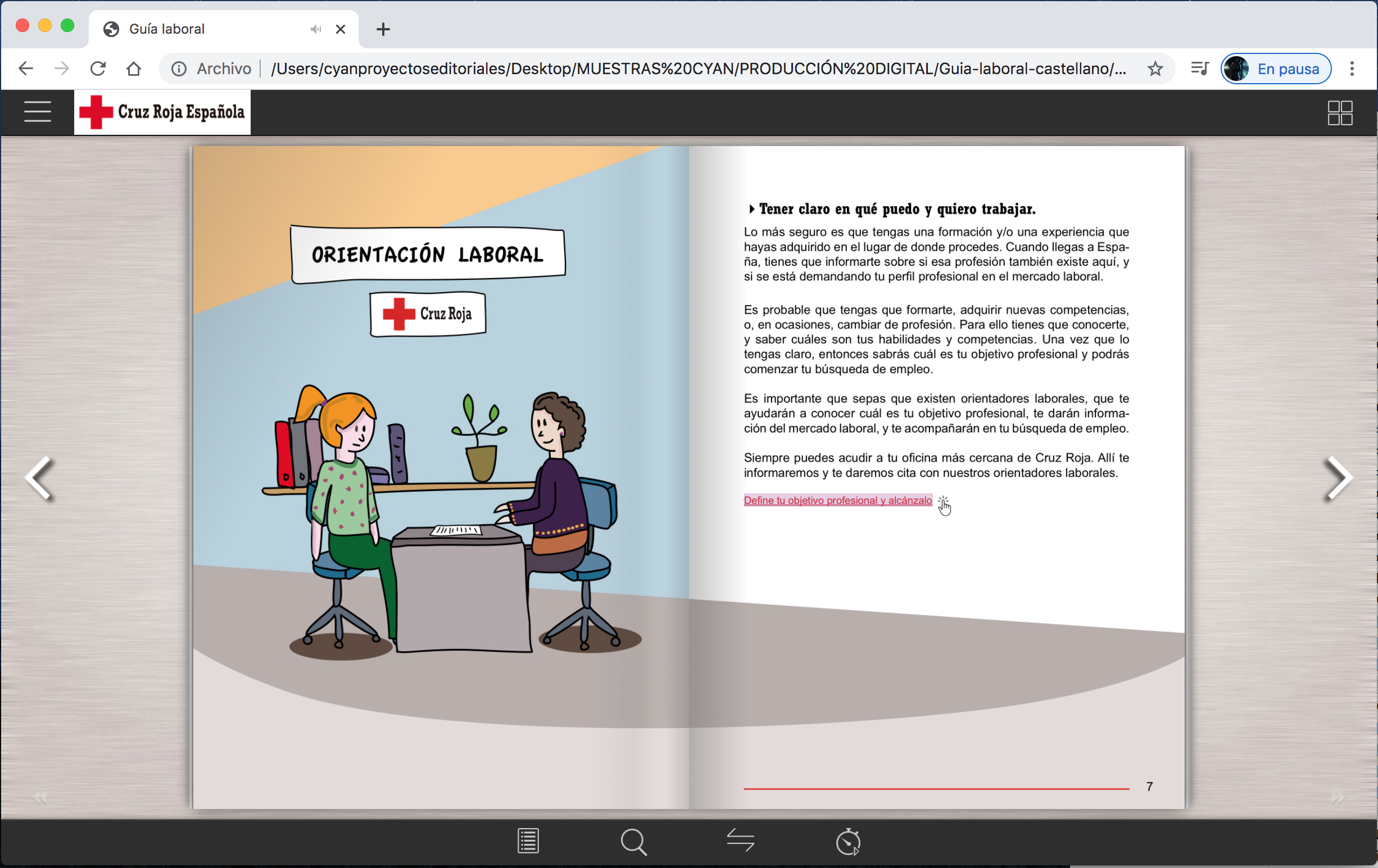Select the Guía laboral tab
The image size is (1378, 868).
tap(224, 29)
